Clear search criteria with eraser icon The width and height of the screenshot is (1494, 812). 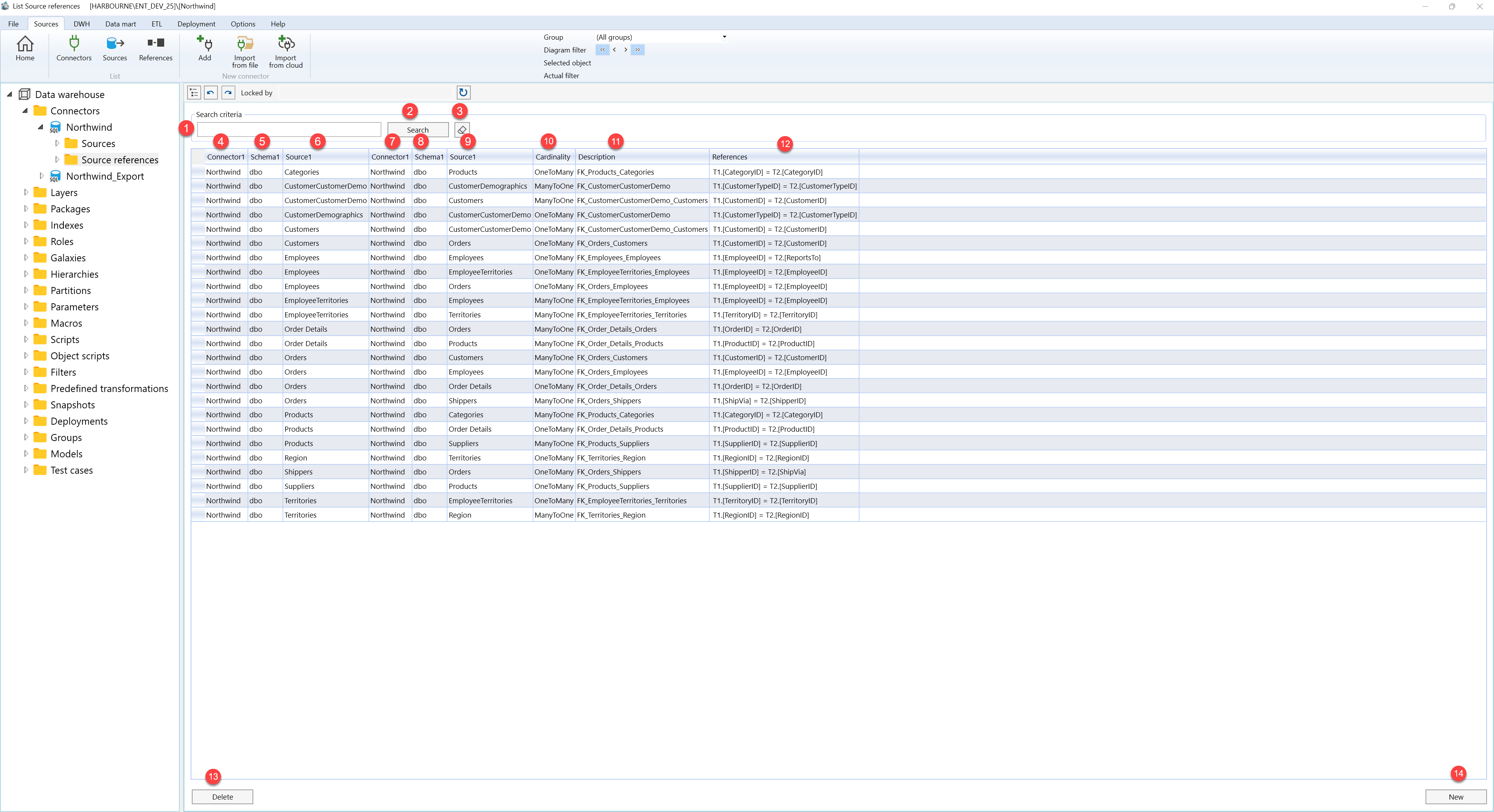click(x=462, y=130)
